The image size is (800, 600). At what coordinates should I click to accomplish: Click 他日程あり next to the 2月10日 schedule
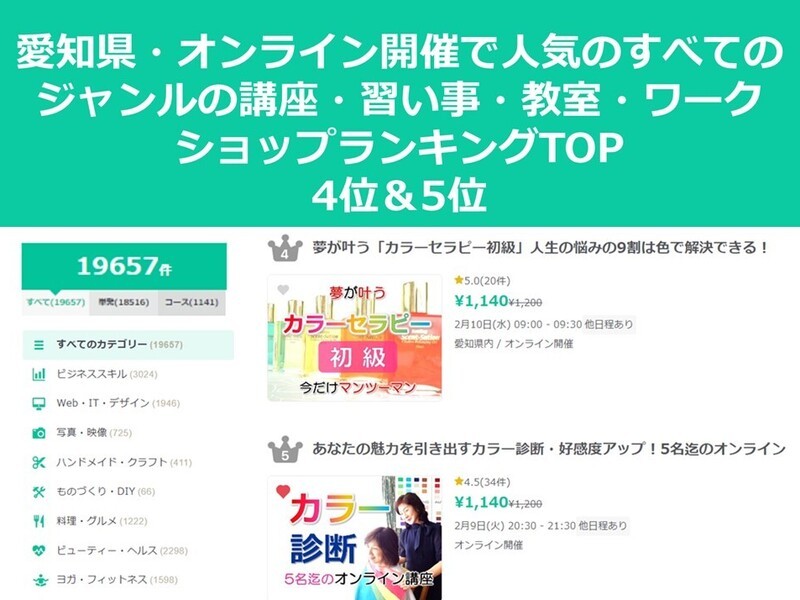(608, 324)
